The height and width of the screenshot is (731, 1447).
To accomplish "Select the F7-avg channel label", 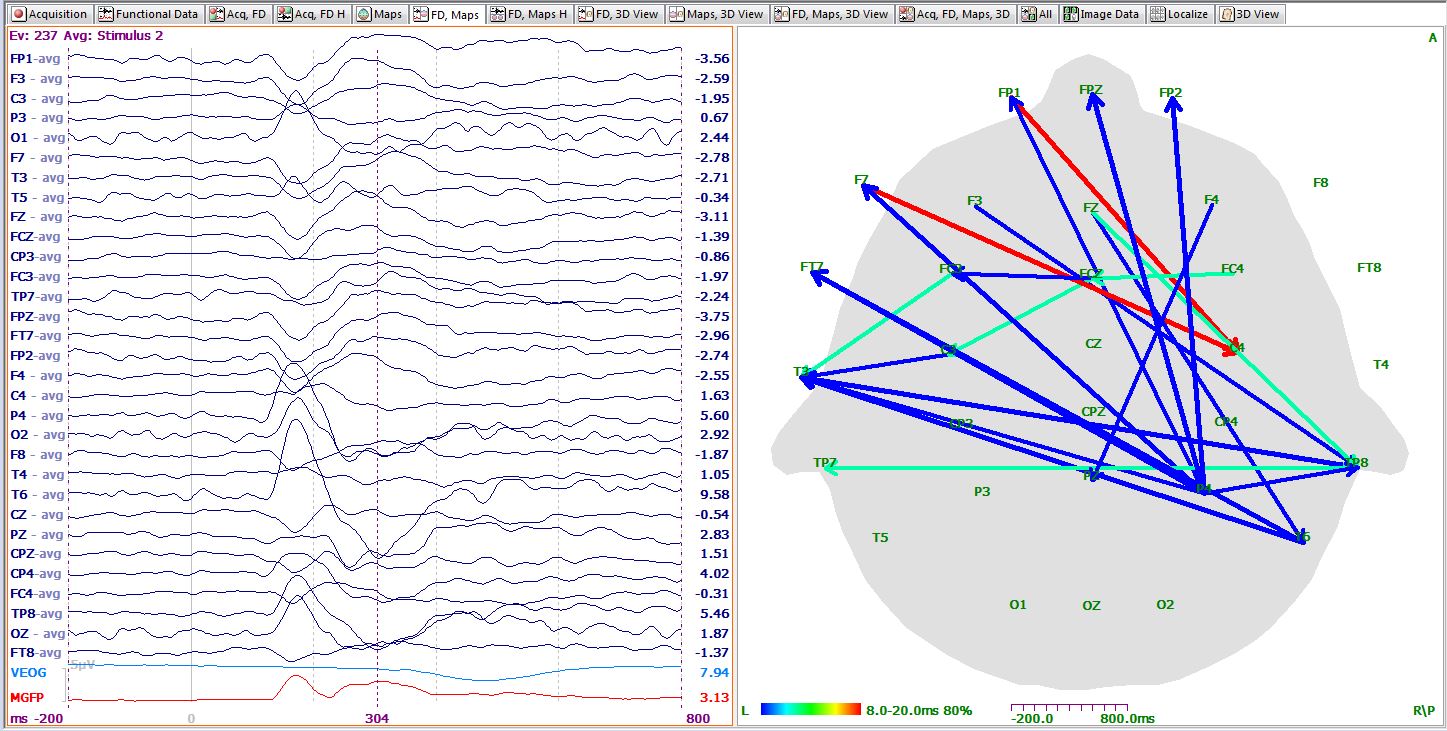I will 37,158.
